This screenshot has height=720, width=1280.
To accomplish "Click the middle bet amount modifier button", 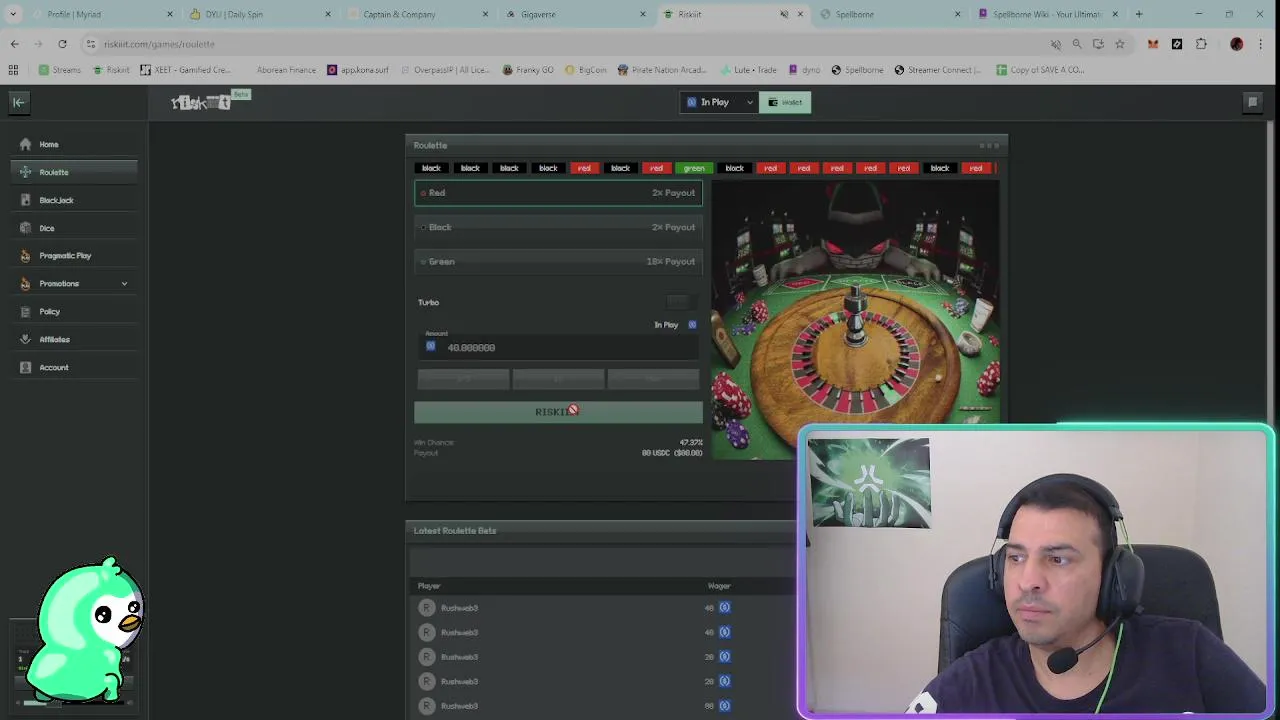I will point(558,379).
